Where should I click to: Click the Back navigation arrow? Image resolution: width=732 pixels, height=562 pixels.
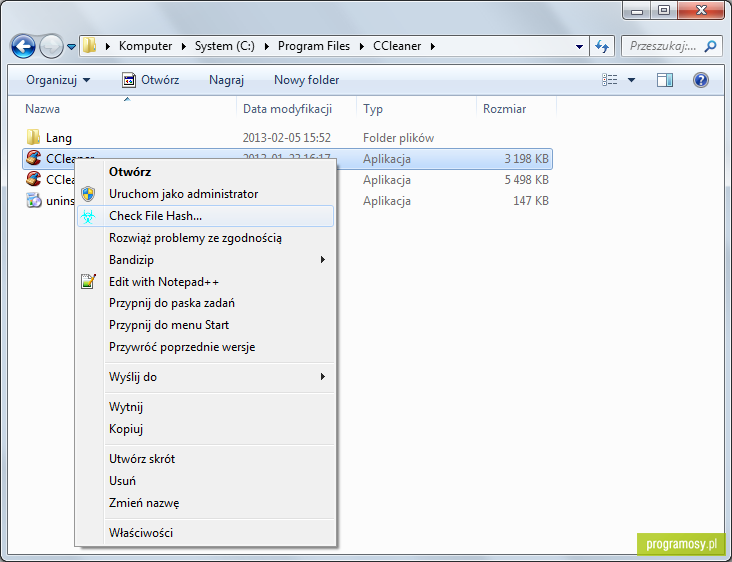23,46
